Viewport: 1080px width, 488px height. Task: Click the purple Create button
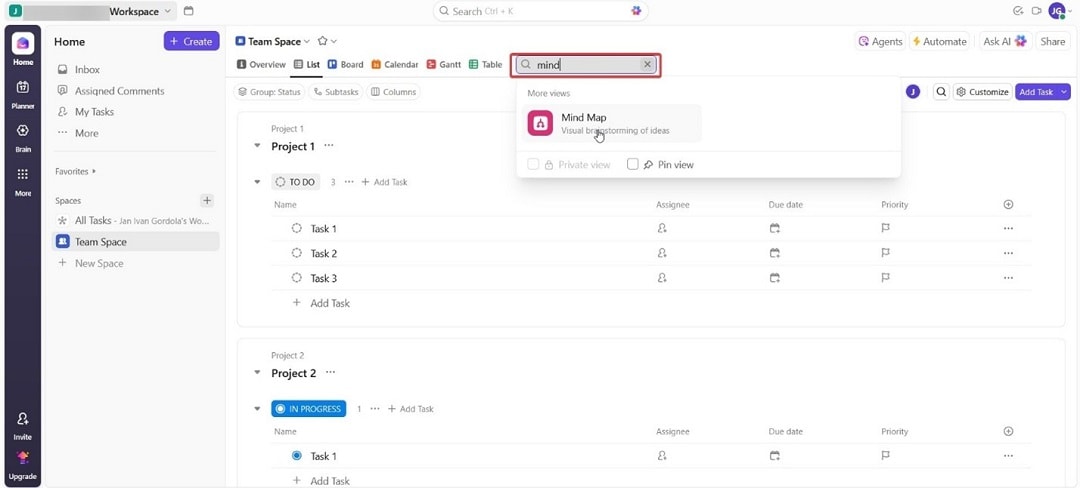(191, 41)
